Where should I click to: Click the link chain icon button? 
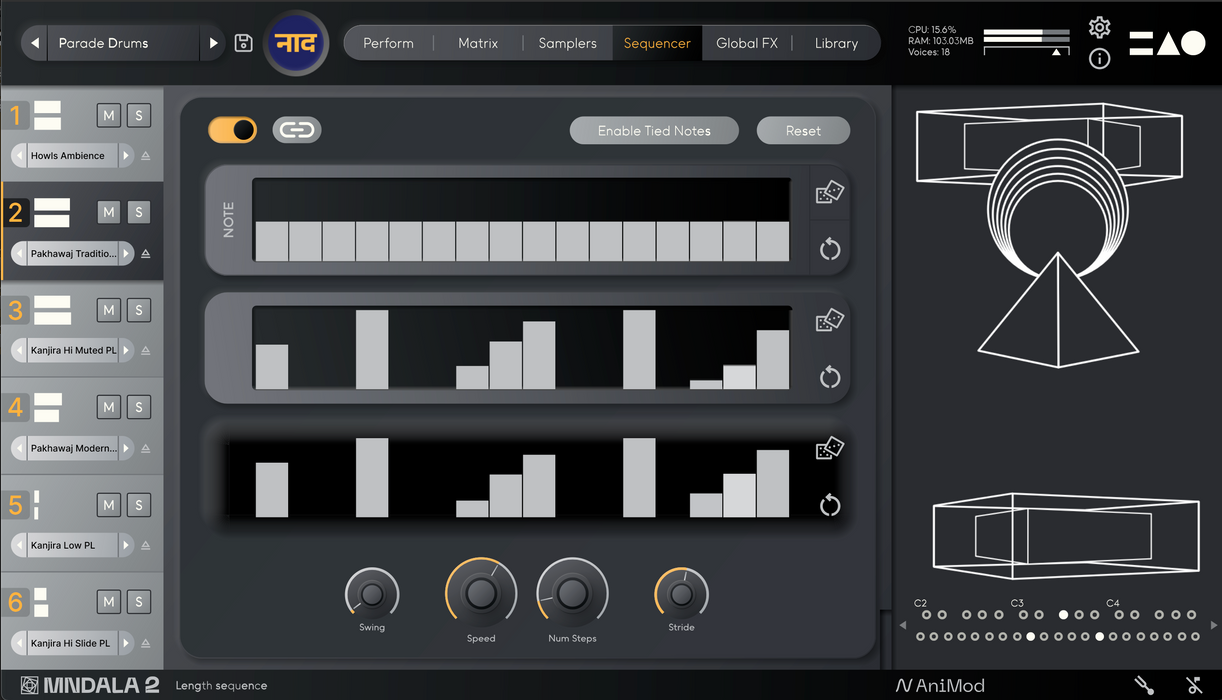click(296, 130)
